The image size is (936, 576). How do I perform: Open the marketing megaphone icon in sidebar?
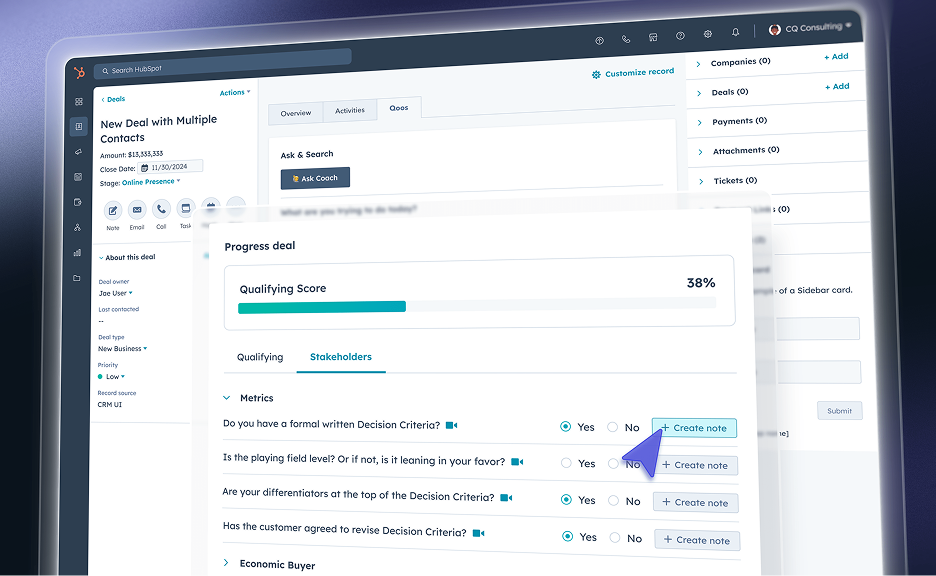[x=78, y=152]
